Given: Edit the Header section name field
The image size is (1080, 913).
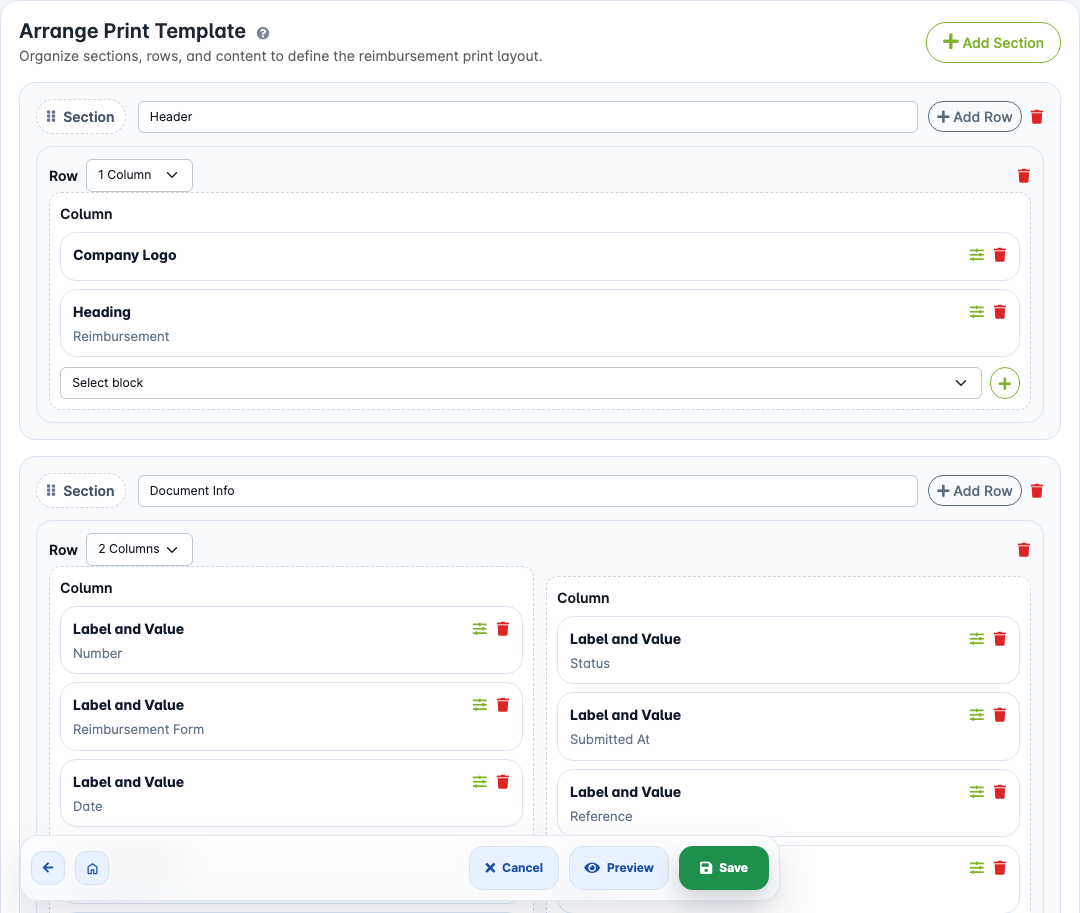Looking at the screenshot, I should pos(528,117).
